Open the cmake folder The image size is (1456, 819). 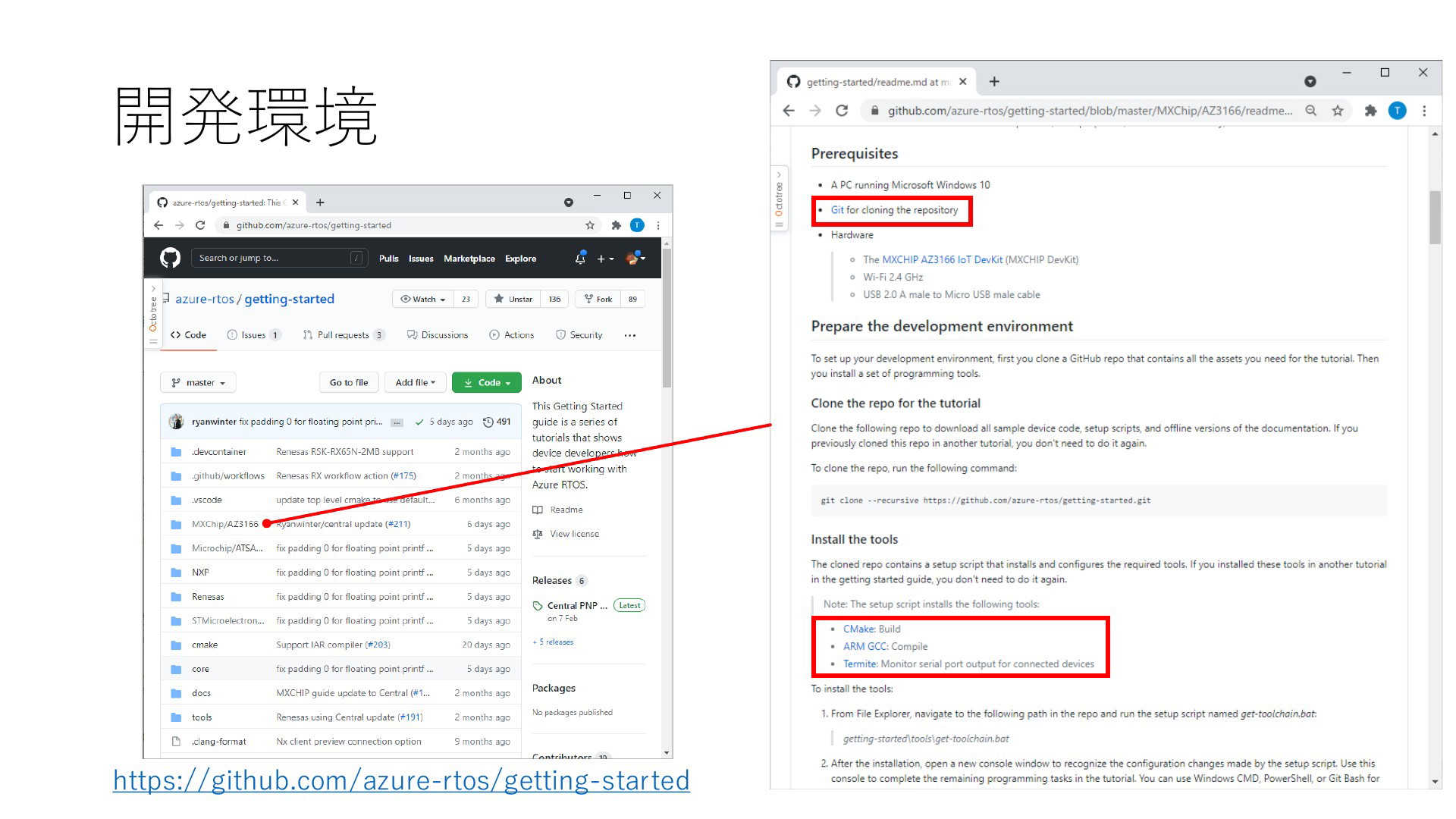tap(205, 645)
